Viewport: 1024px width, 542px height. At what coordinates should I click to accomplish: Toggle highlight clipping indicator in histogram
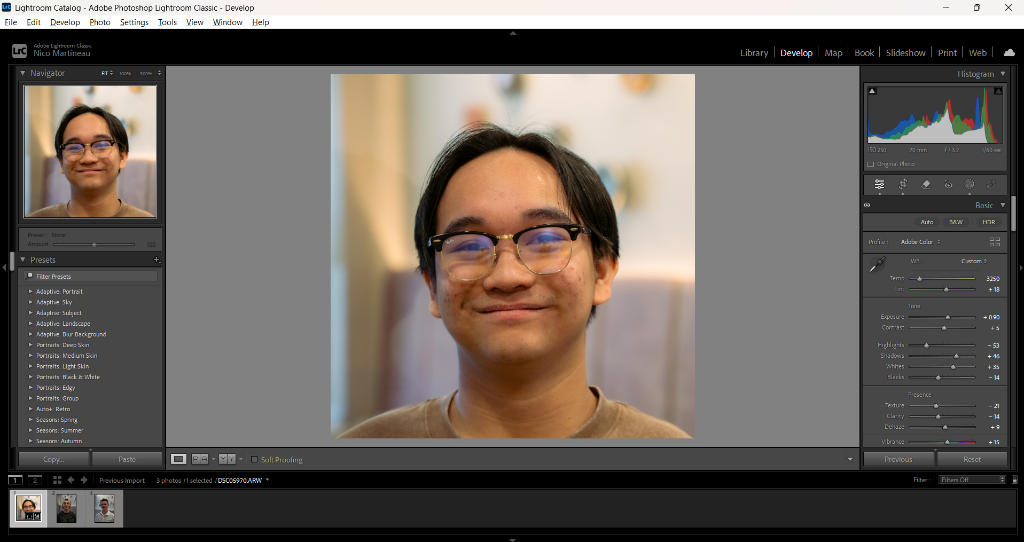point(997,91)
